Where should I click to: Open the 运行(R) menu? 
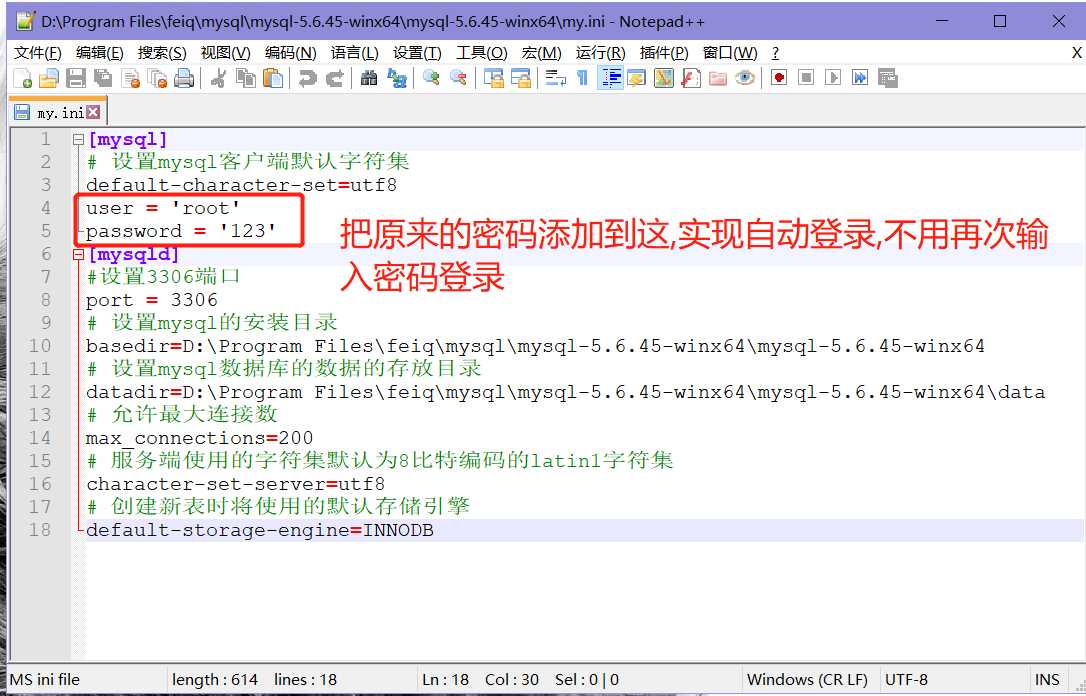pos(600,53)
